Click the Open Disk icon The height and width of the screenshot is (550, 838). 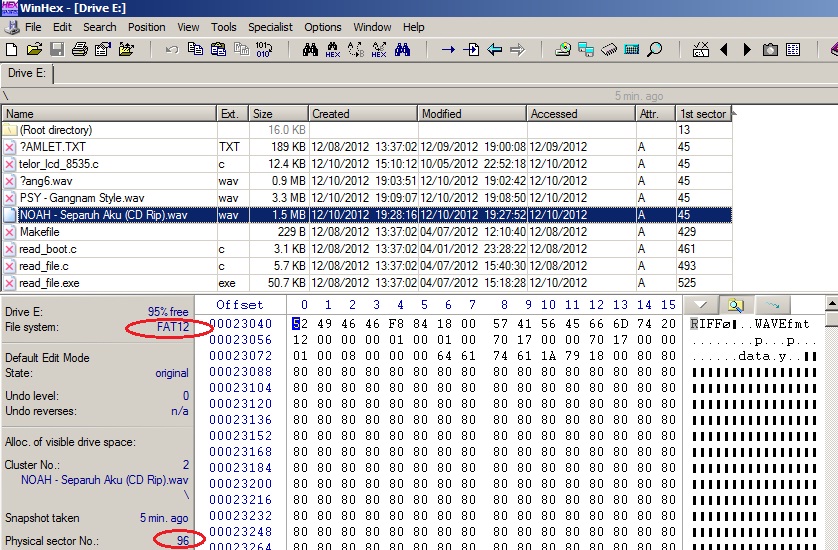coord(563,49)
